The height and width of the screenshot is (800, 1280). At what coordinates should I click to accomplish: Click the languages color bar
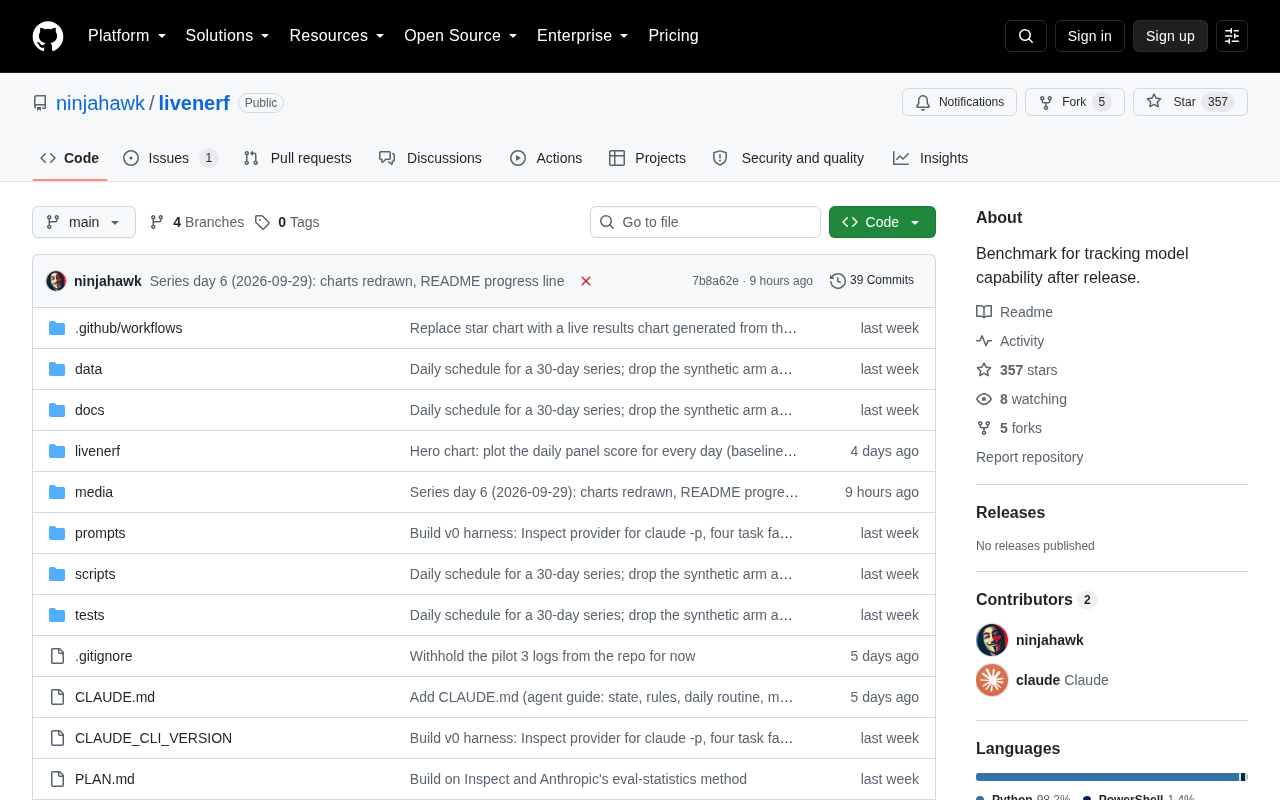tap(1112, 777)
